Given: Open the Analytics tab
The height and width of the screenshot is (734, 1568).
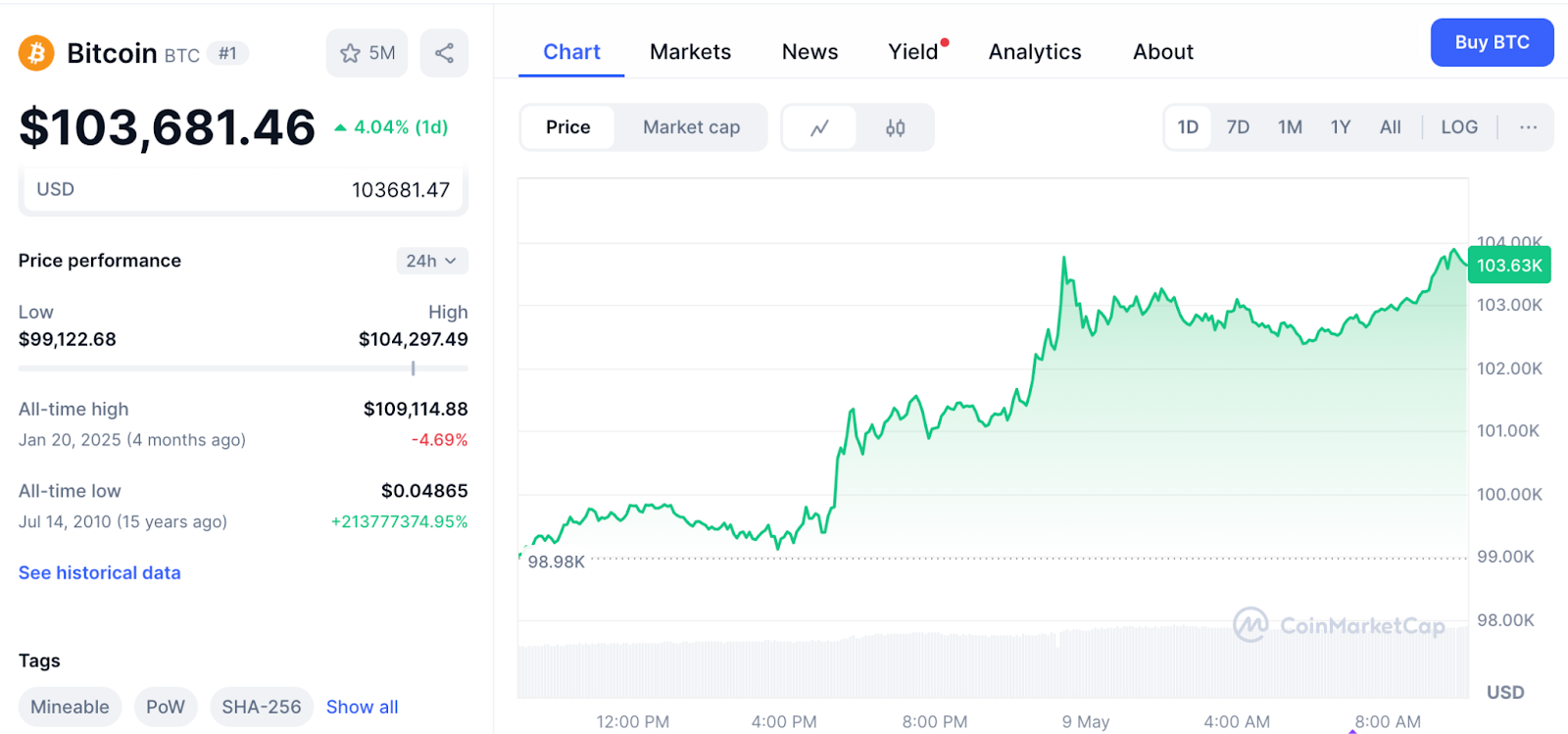Looking at the screenshot, I should click(x=1035, y=52).
